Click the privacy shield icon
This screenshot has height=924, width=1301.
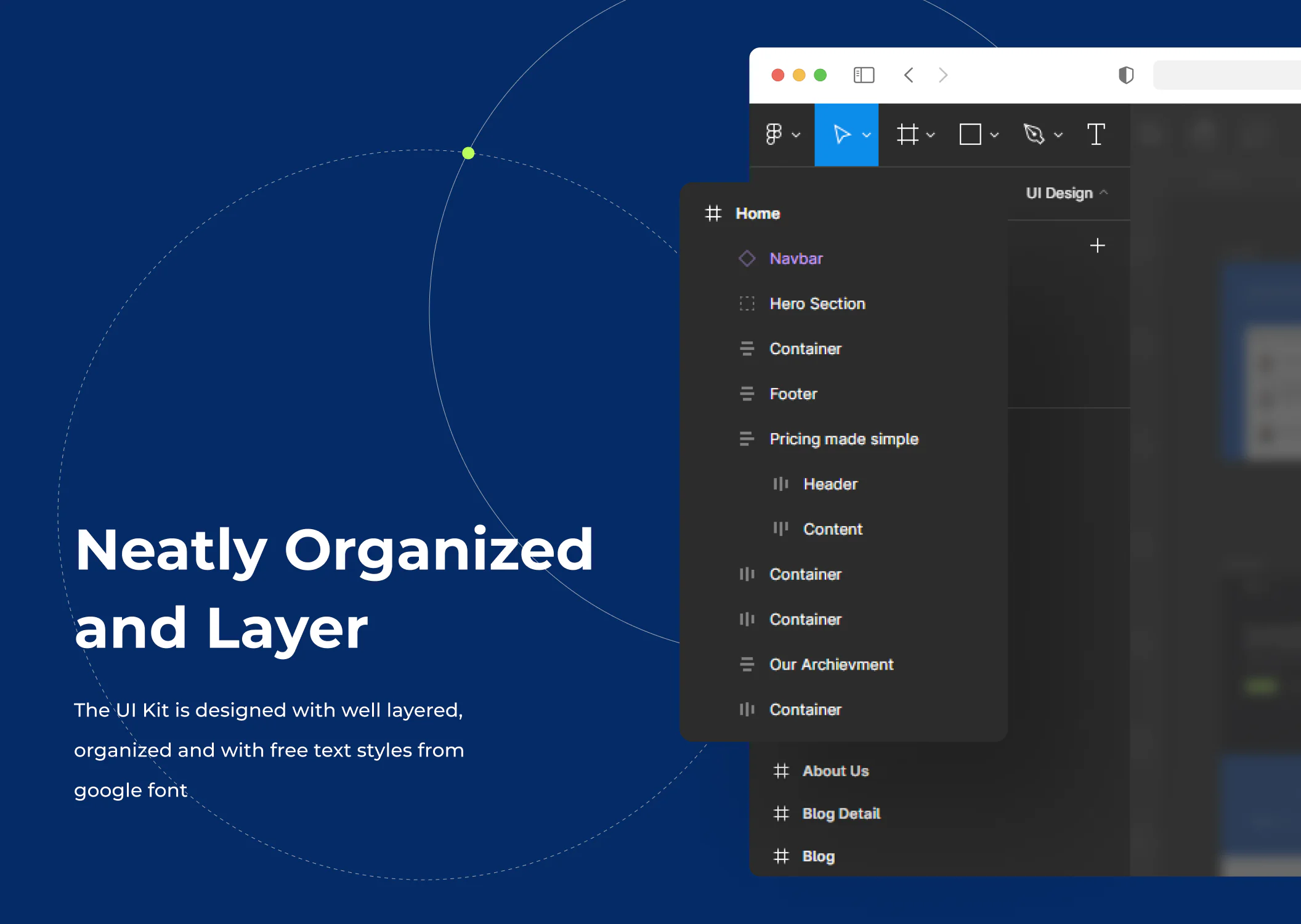pyautogui.click(x=1126, y=75)
